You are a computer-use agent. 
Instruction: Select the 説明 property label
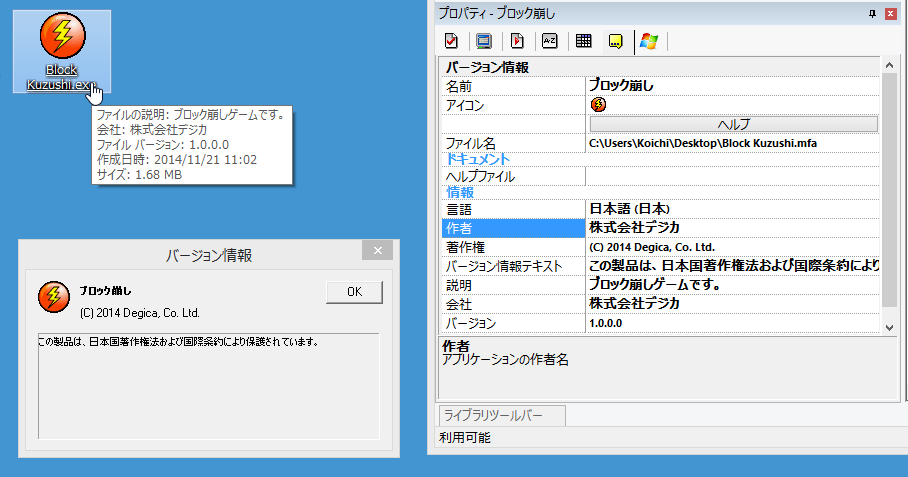click(459, 285)
